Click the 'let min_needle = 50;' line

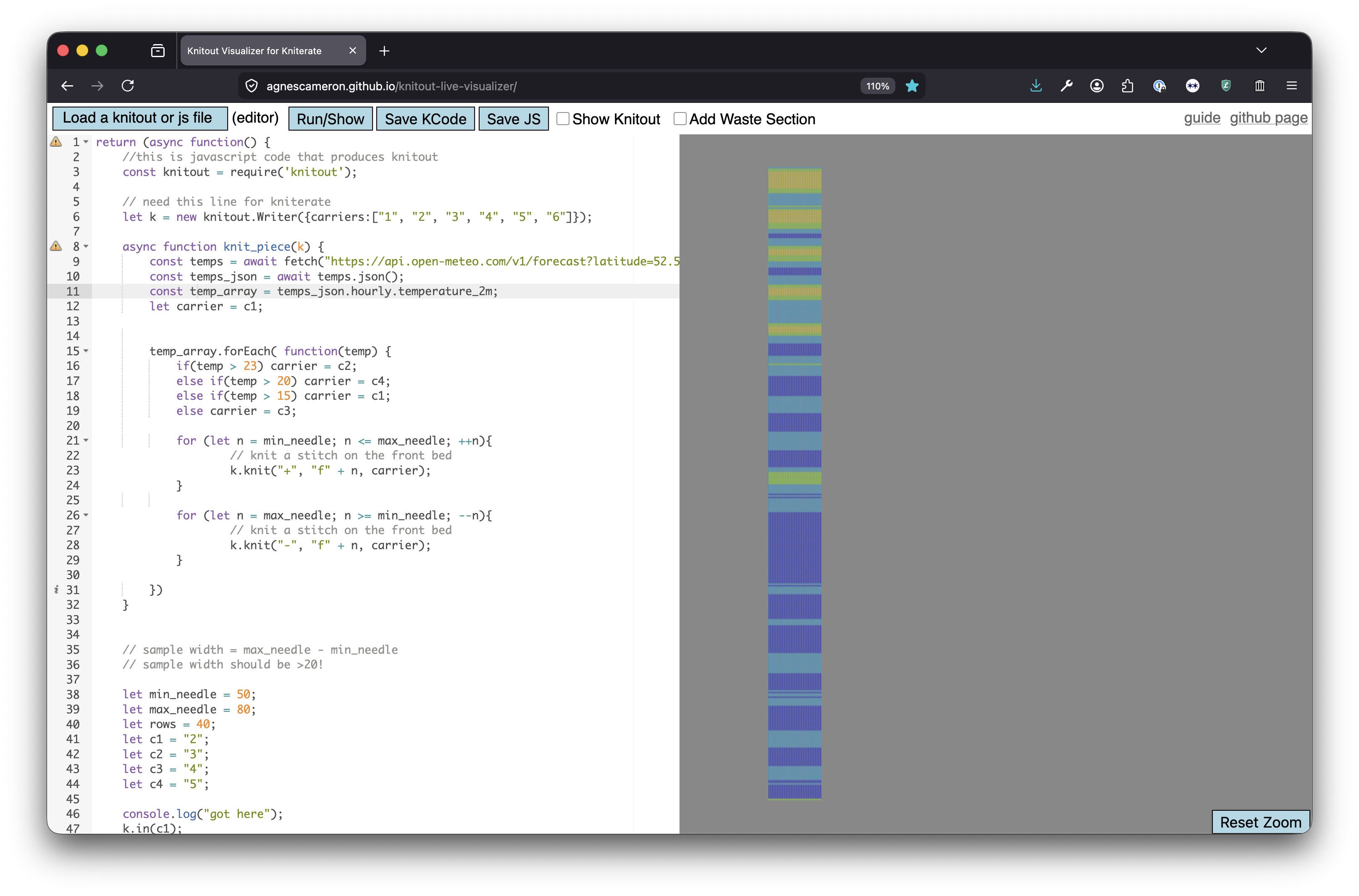[x=189, y=694]
